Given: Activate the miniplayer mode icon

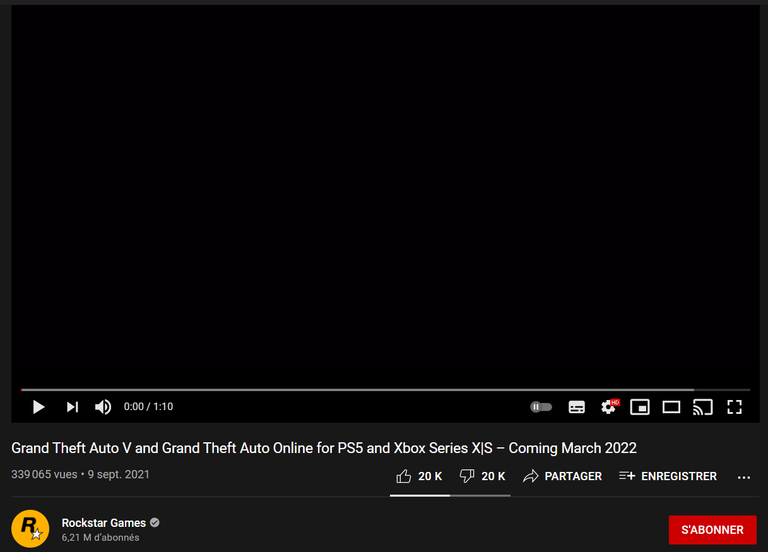Looking at the screenshot, I should (x=640, y=407).
